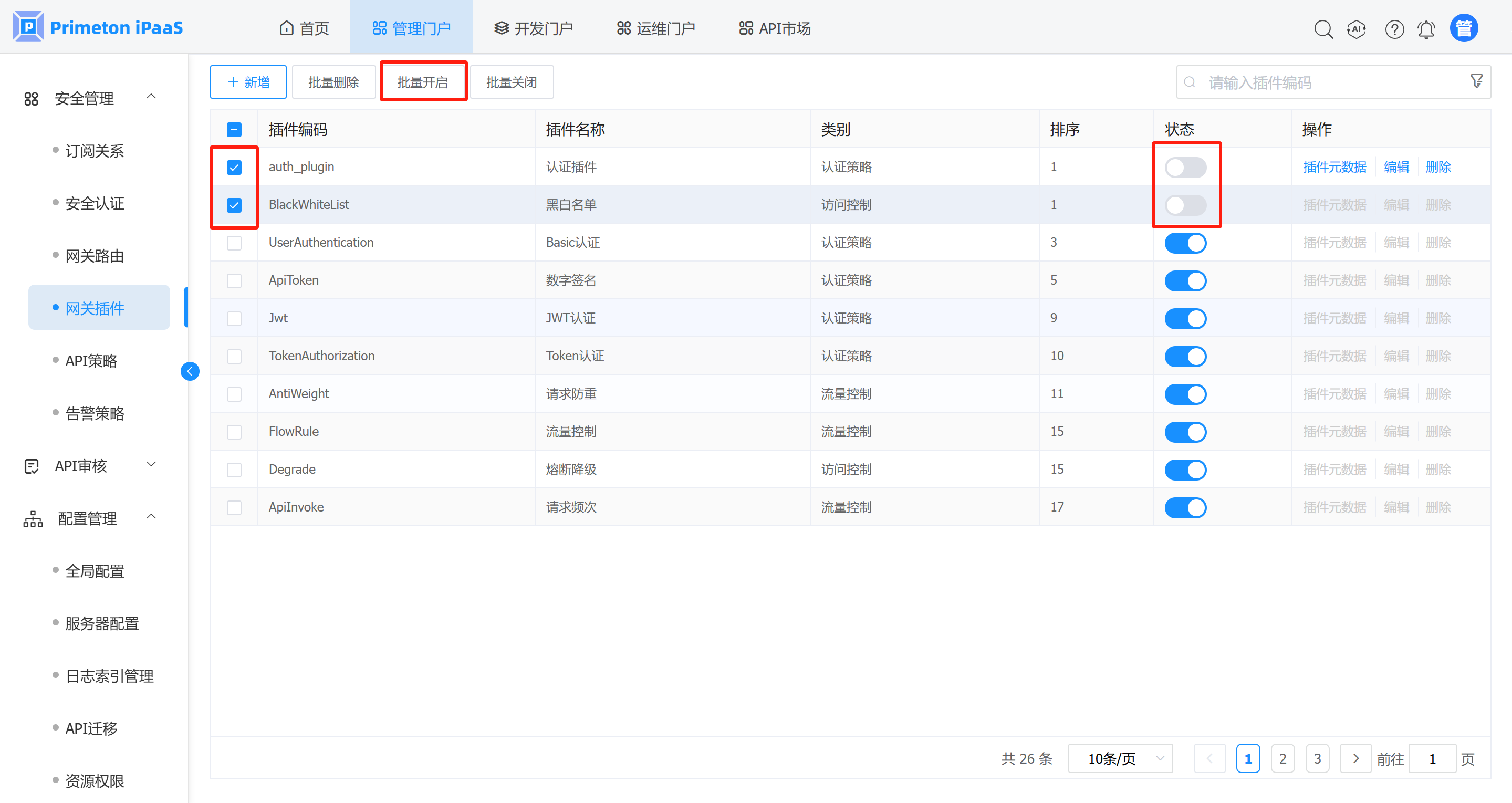Open notifications bell icon
Image resolution: width=1512 pixels, height=803 pixels.
pyautogui.click(x=1426, y=29)
